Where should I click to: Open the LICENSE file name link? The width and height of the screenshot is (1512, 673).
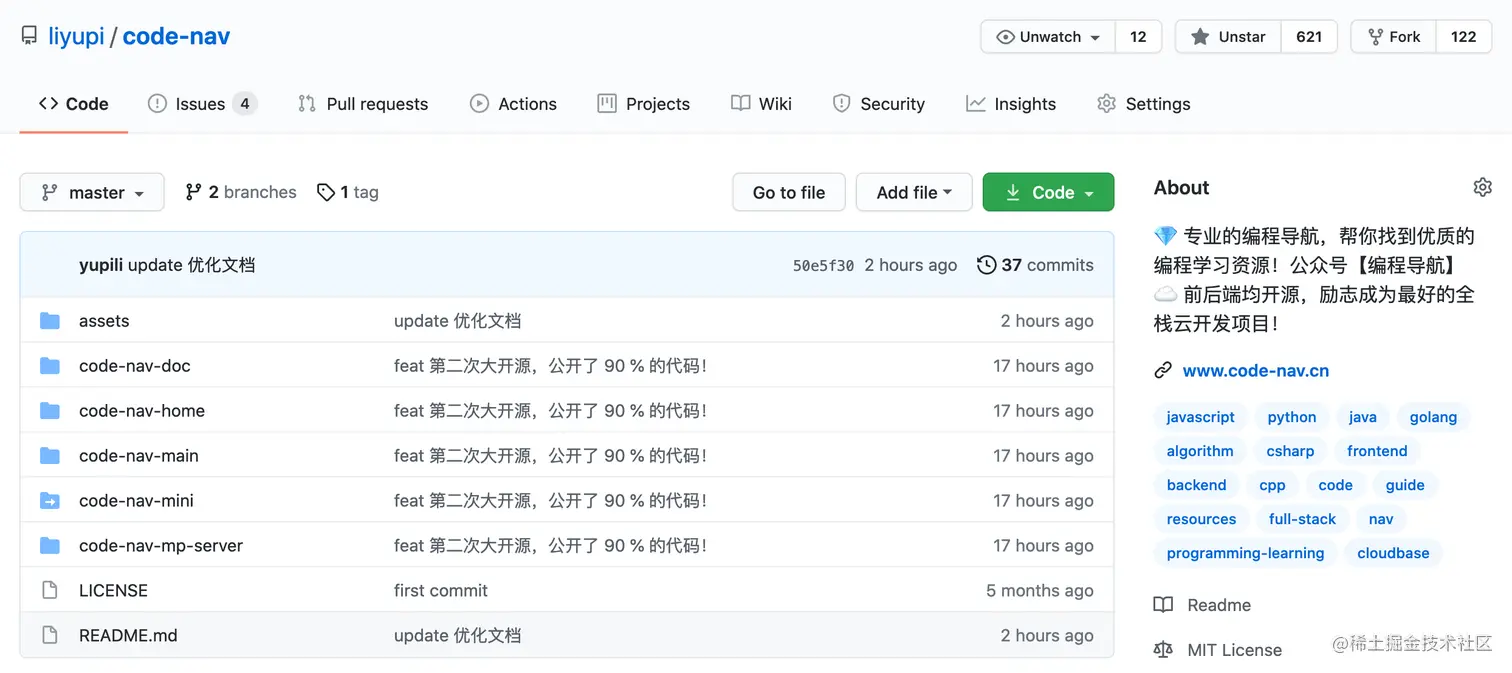click(113, 591)
